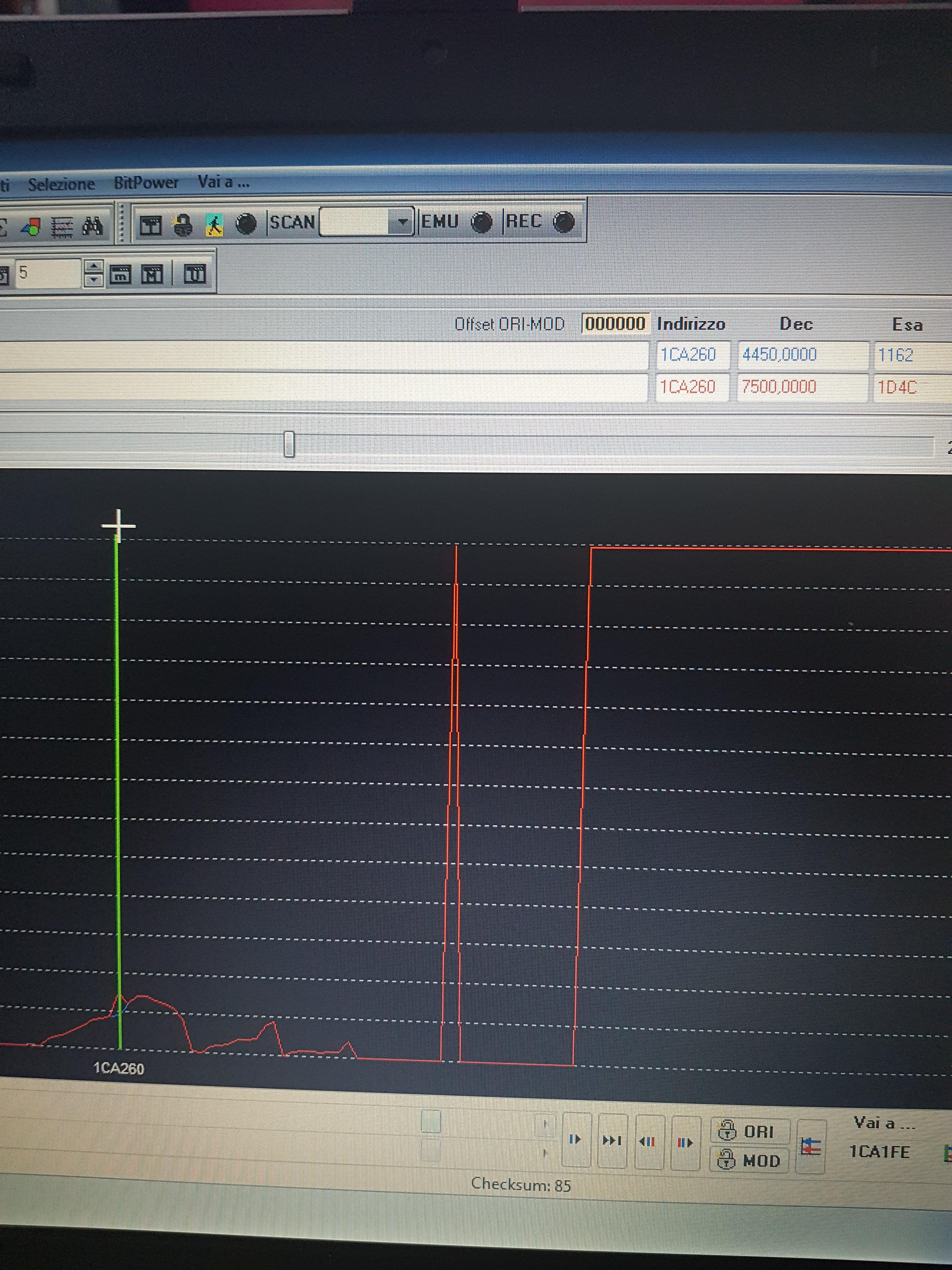Screen dimensions: 952x1270
Task: Click the 'U' map icon
Action: [195, 274]
